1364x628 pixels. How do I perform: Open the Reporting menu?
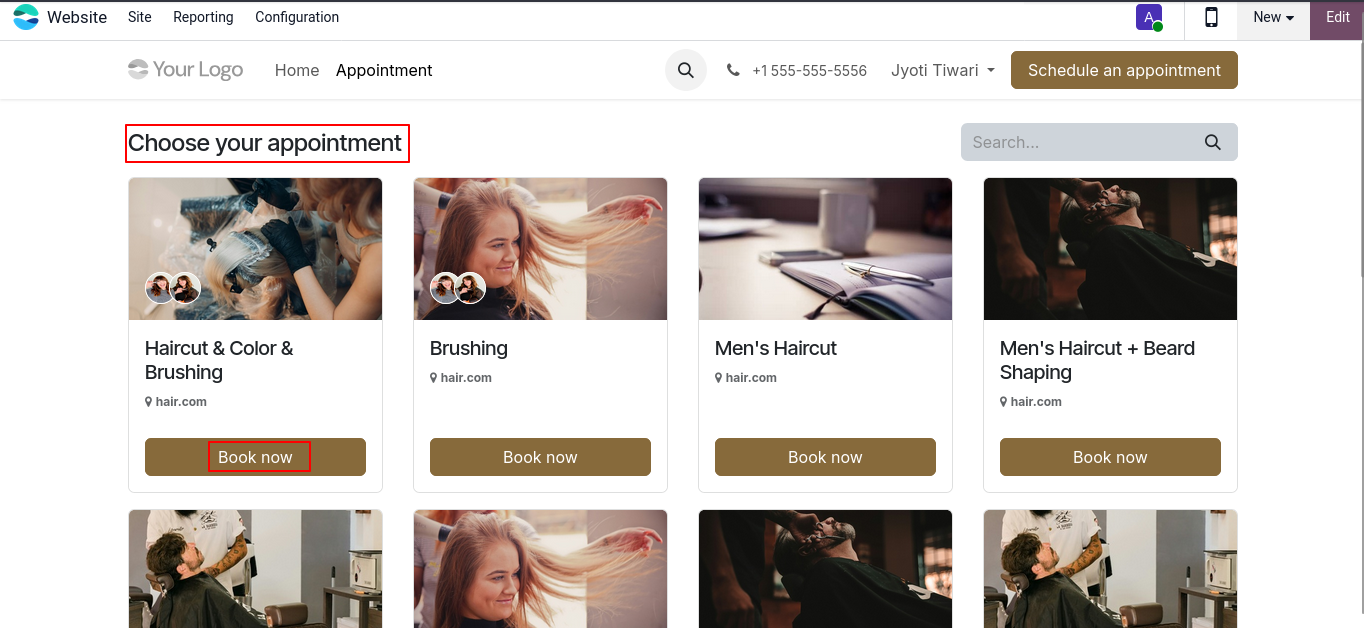(x=203, y=17)
